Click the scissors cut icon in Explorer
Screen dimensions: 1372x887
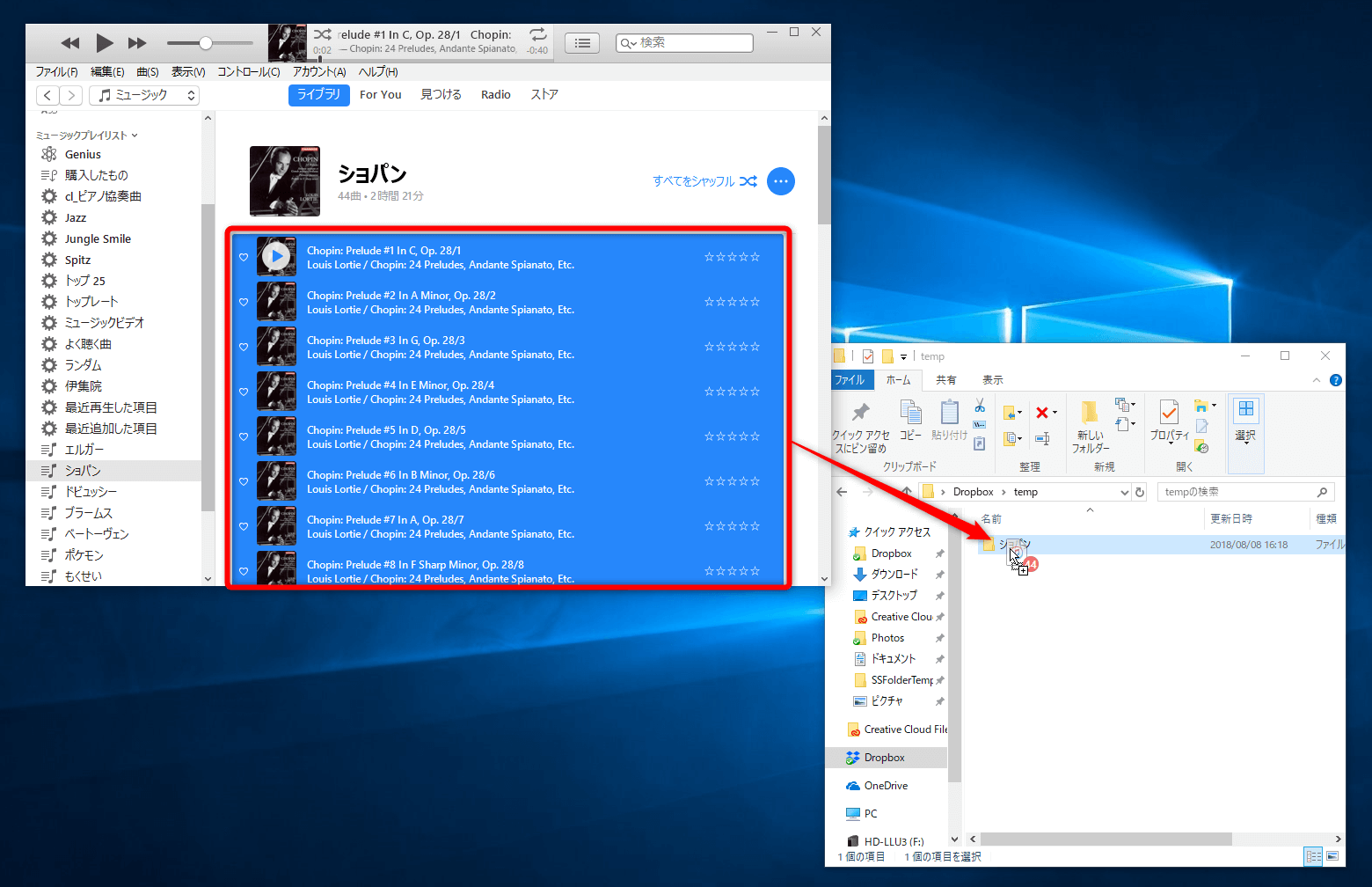[x=980, y=405]
